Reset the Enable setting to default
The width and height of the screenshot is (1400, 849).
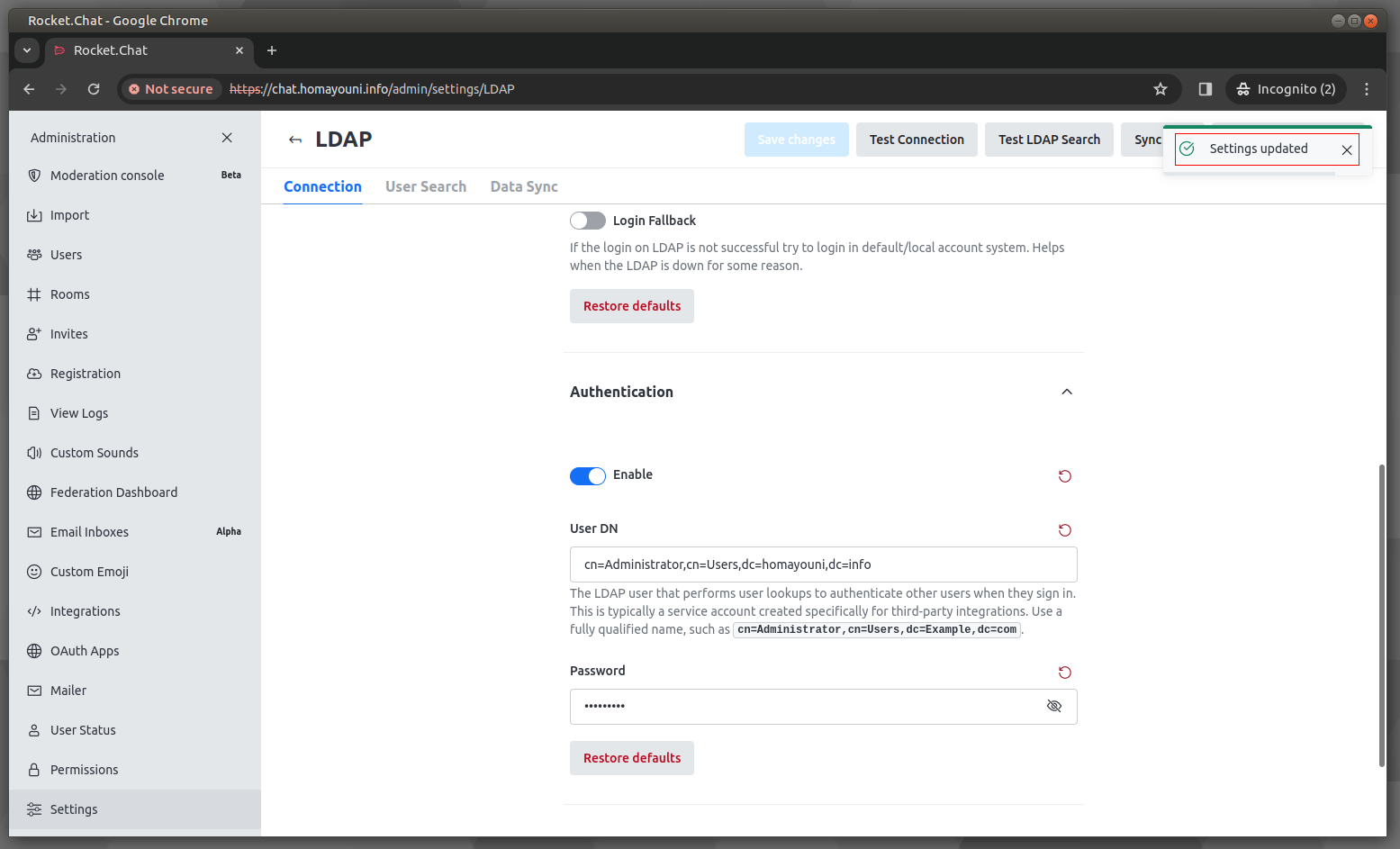pos(1065,476)
